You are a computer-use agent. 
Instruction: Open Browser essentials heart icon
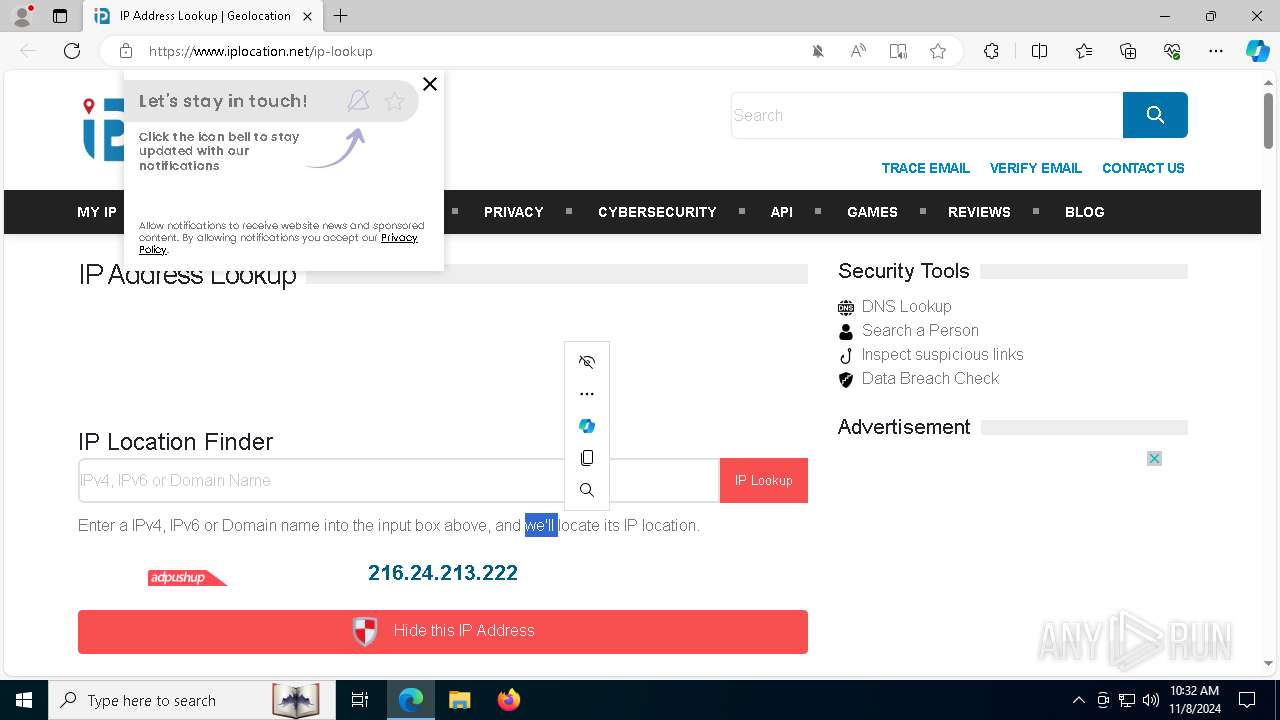[1172, 51]
